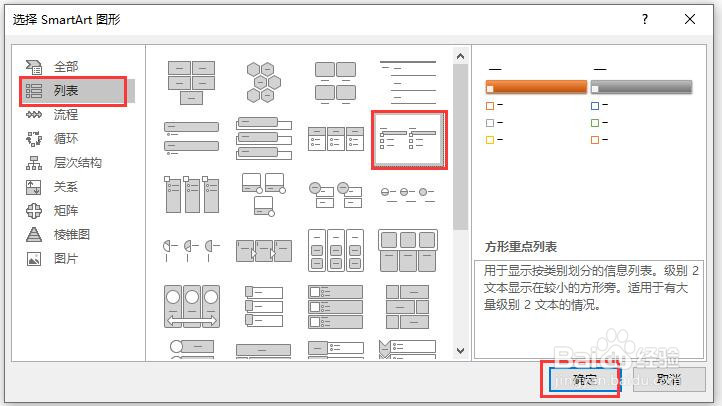Screen dimensions: 722x406
Task: Pick the picture accent list with three columns
Action: [x=191, y=194]
